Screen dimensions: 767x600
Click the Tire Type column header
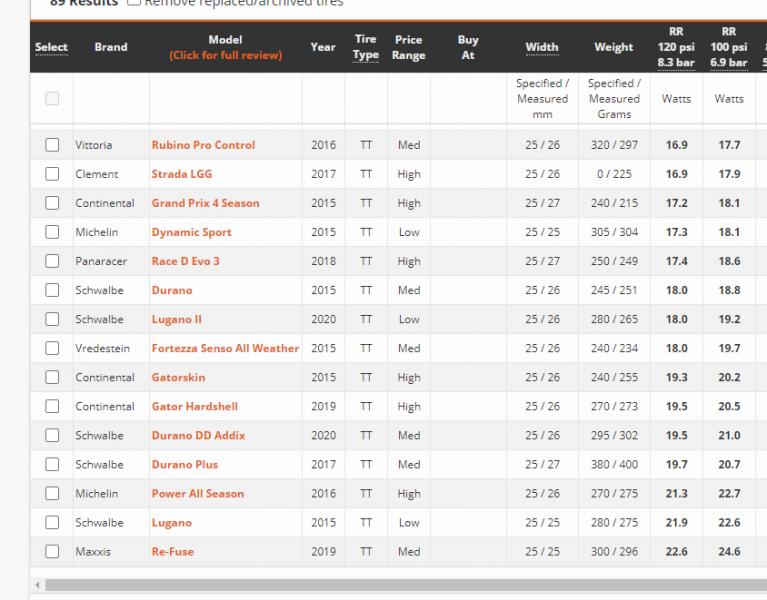pos(366,47)
